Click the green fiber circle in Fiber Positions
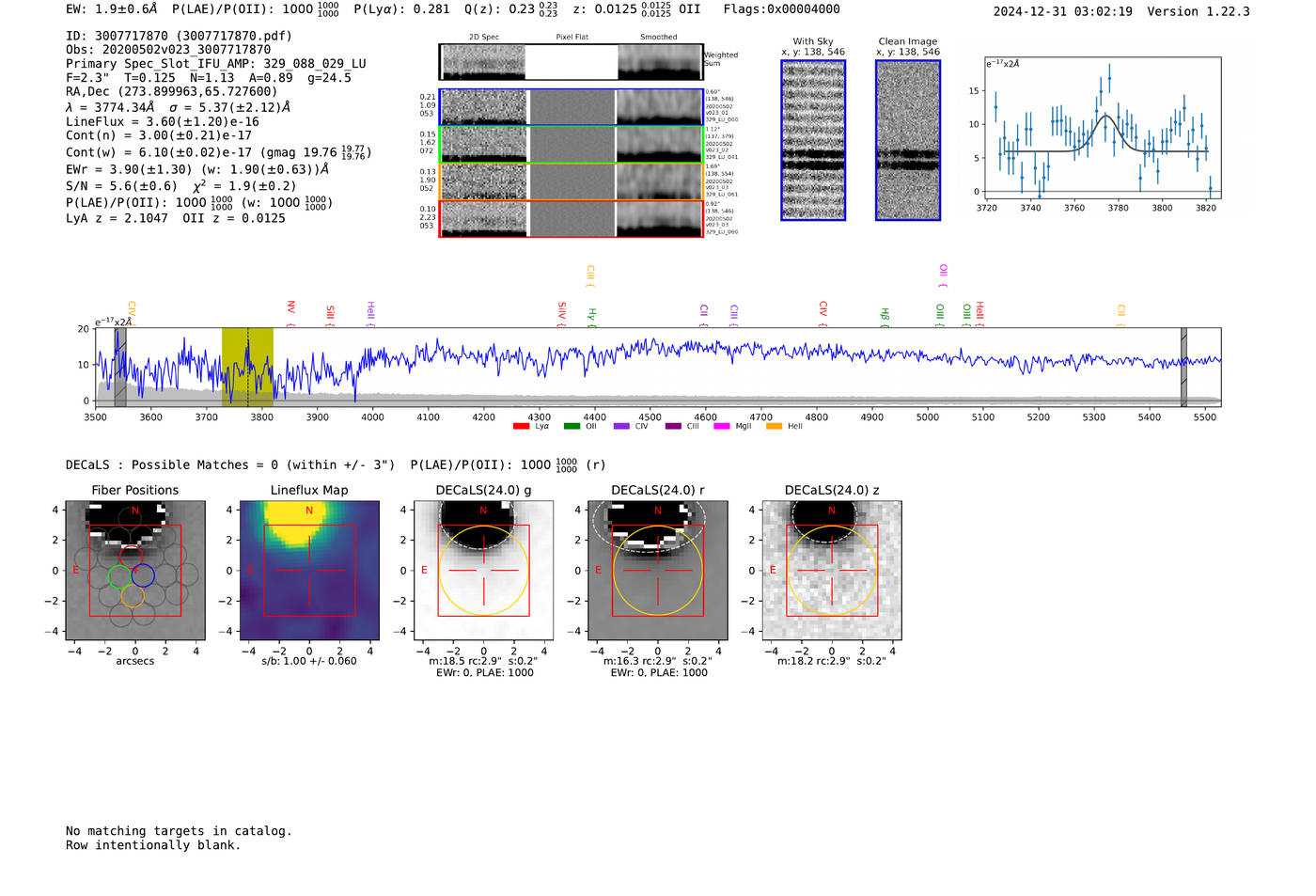The image size is (1316, 896). tap(119, 575)
